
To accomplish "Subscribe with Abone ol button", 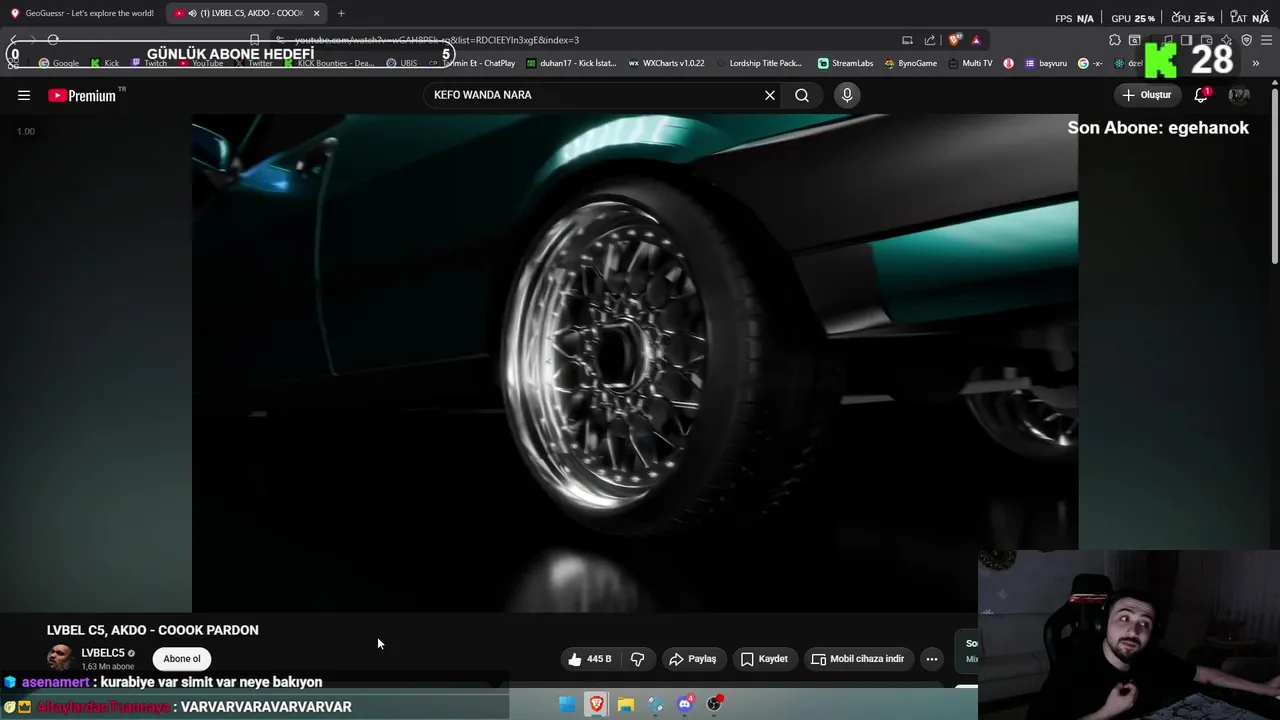I will (x=182, y=659).
